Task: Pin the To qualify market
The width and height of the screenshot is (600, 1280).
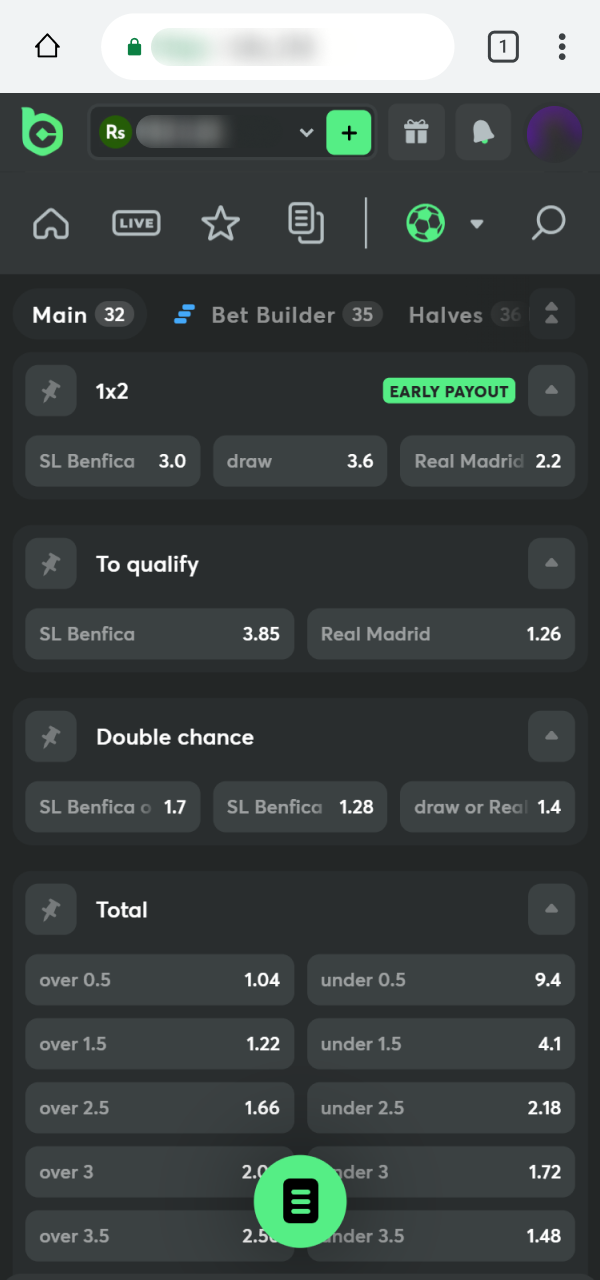Action: point(51,563)
